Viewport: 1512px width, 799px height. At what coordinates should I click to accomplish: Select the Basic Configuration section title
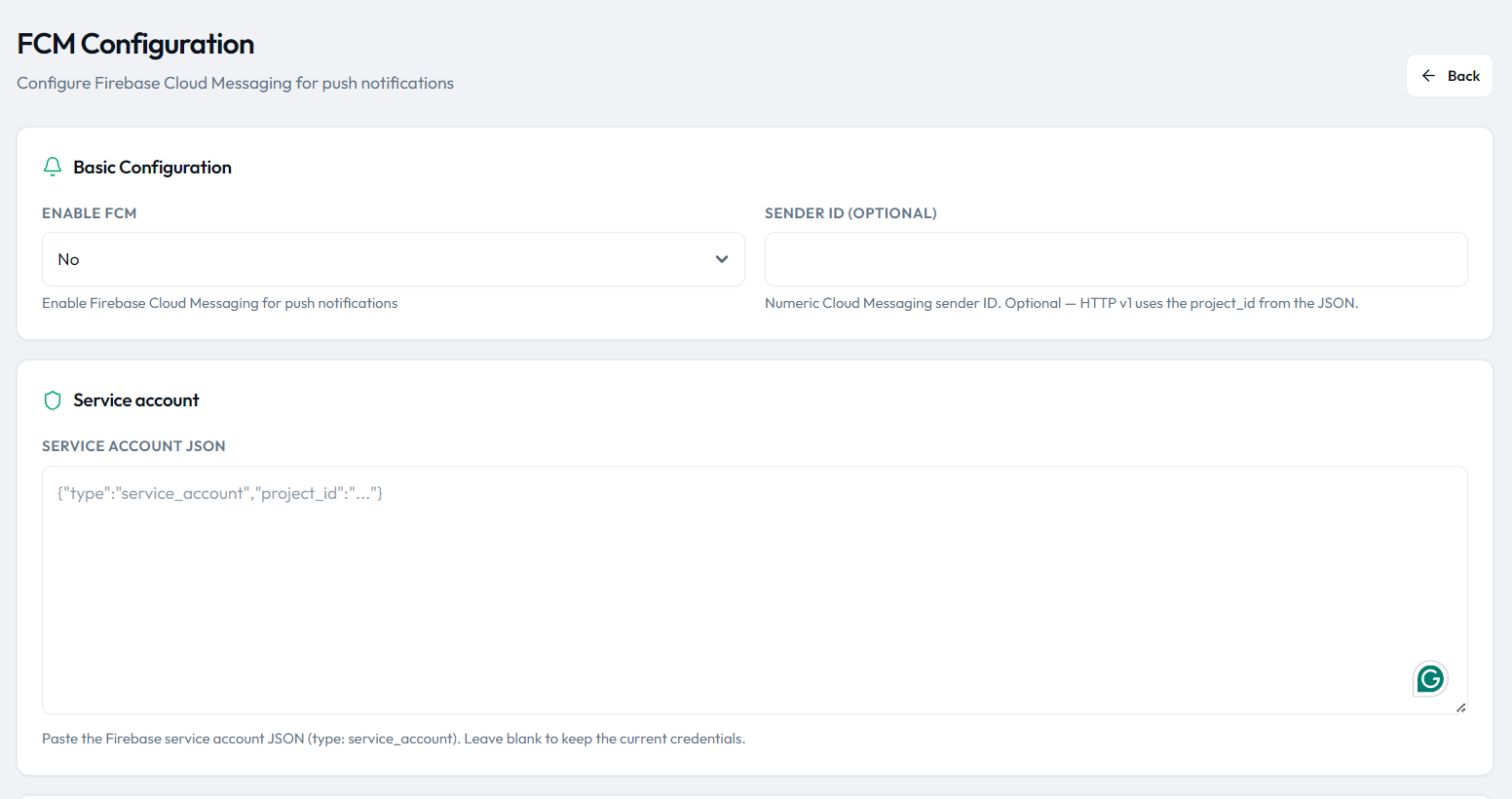[x=152, y=168]
